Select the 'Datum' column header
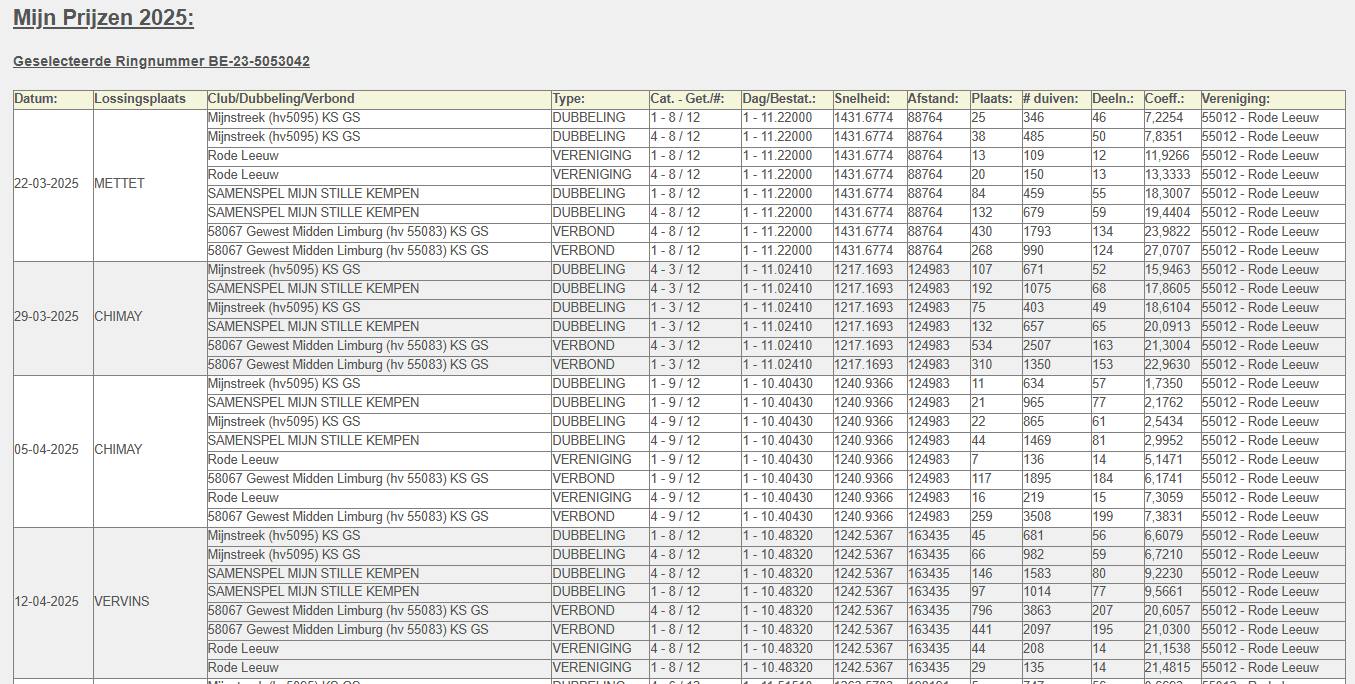This screenshot has height=684, width=1355. (x=36, y=99)
